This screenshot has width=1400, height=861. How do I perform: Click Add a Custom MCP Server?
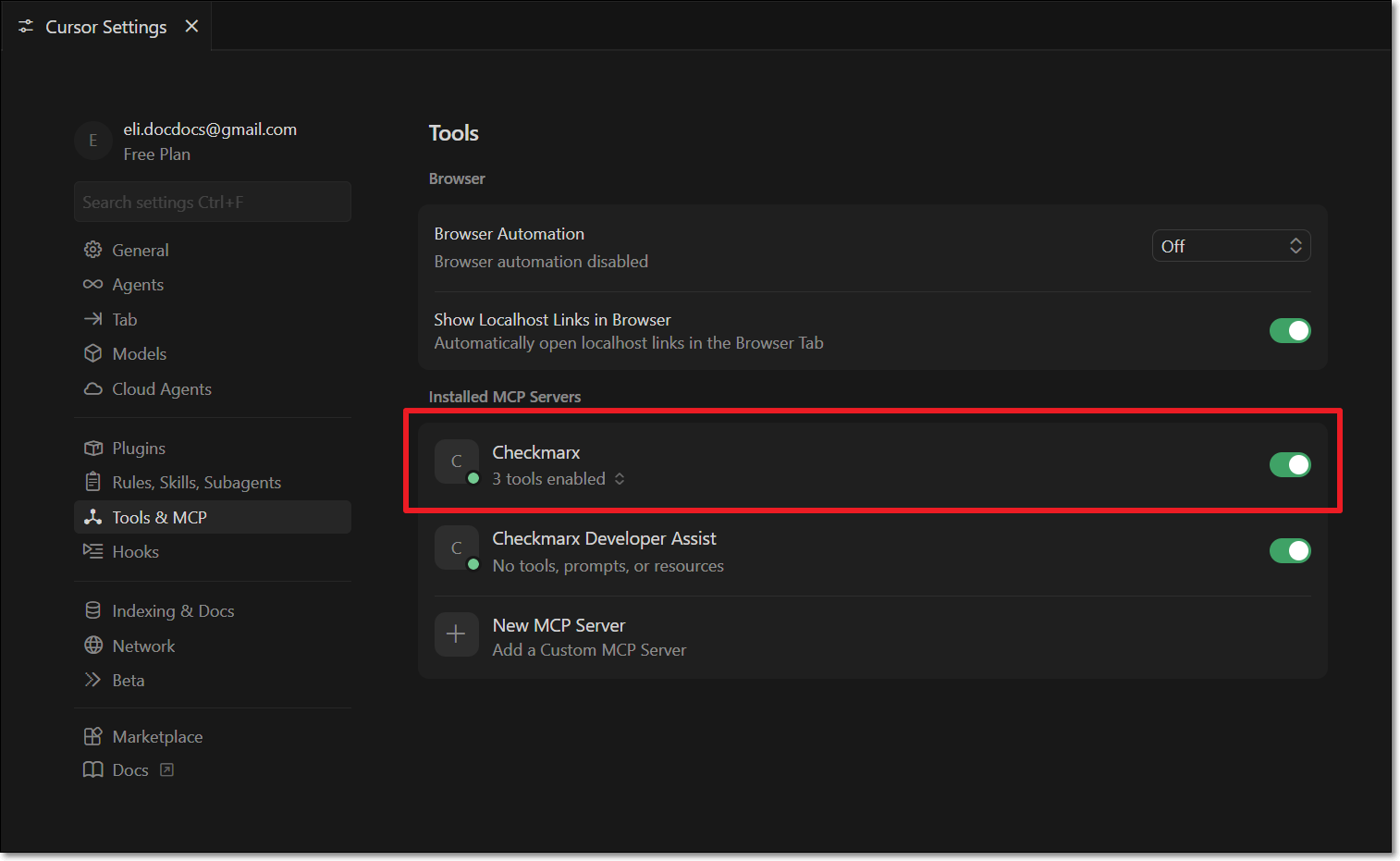coord(588,650)
